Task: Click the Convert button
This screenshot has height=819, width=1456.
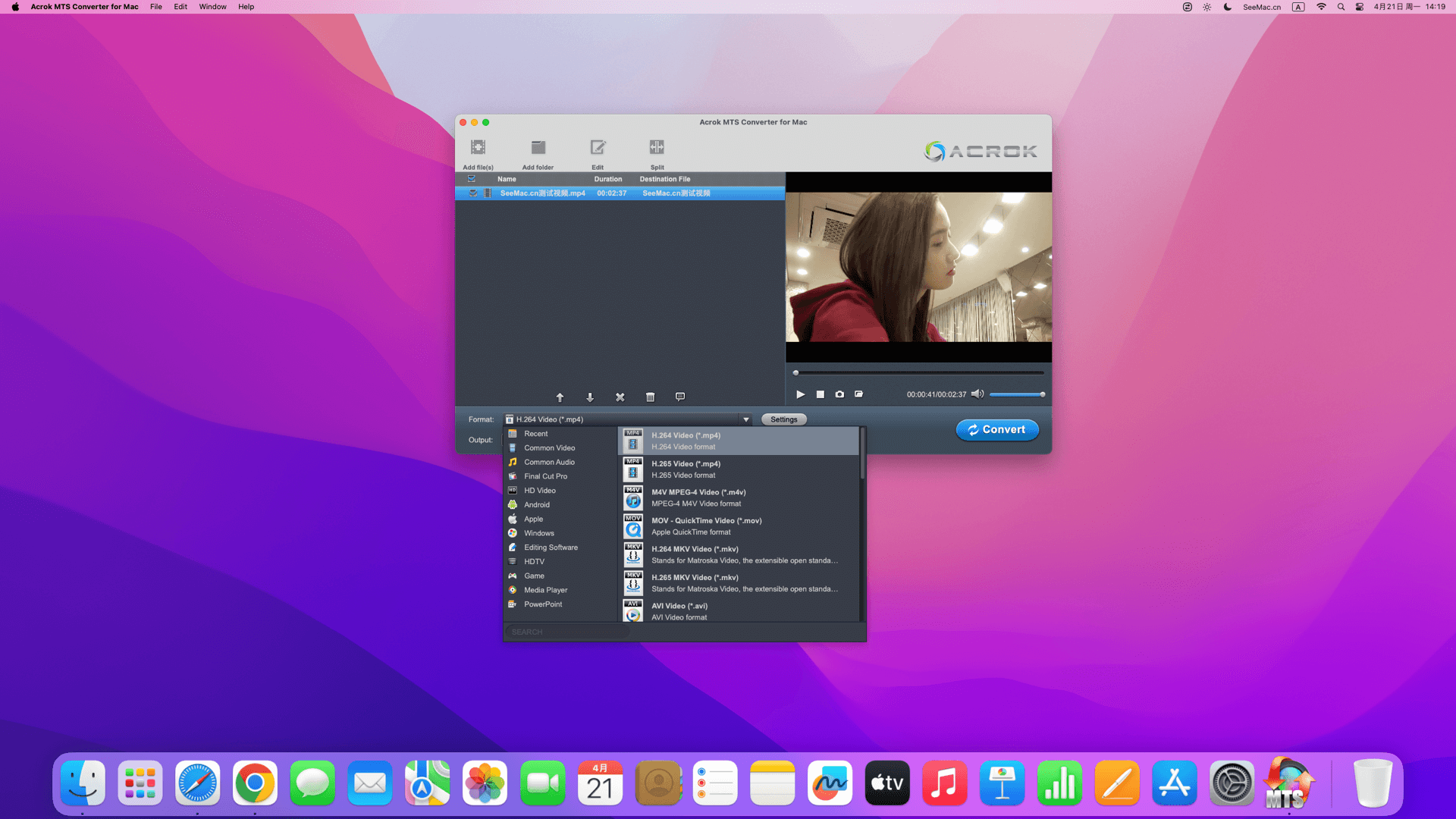Action: pos(997,430)
